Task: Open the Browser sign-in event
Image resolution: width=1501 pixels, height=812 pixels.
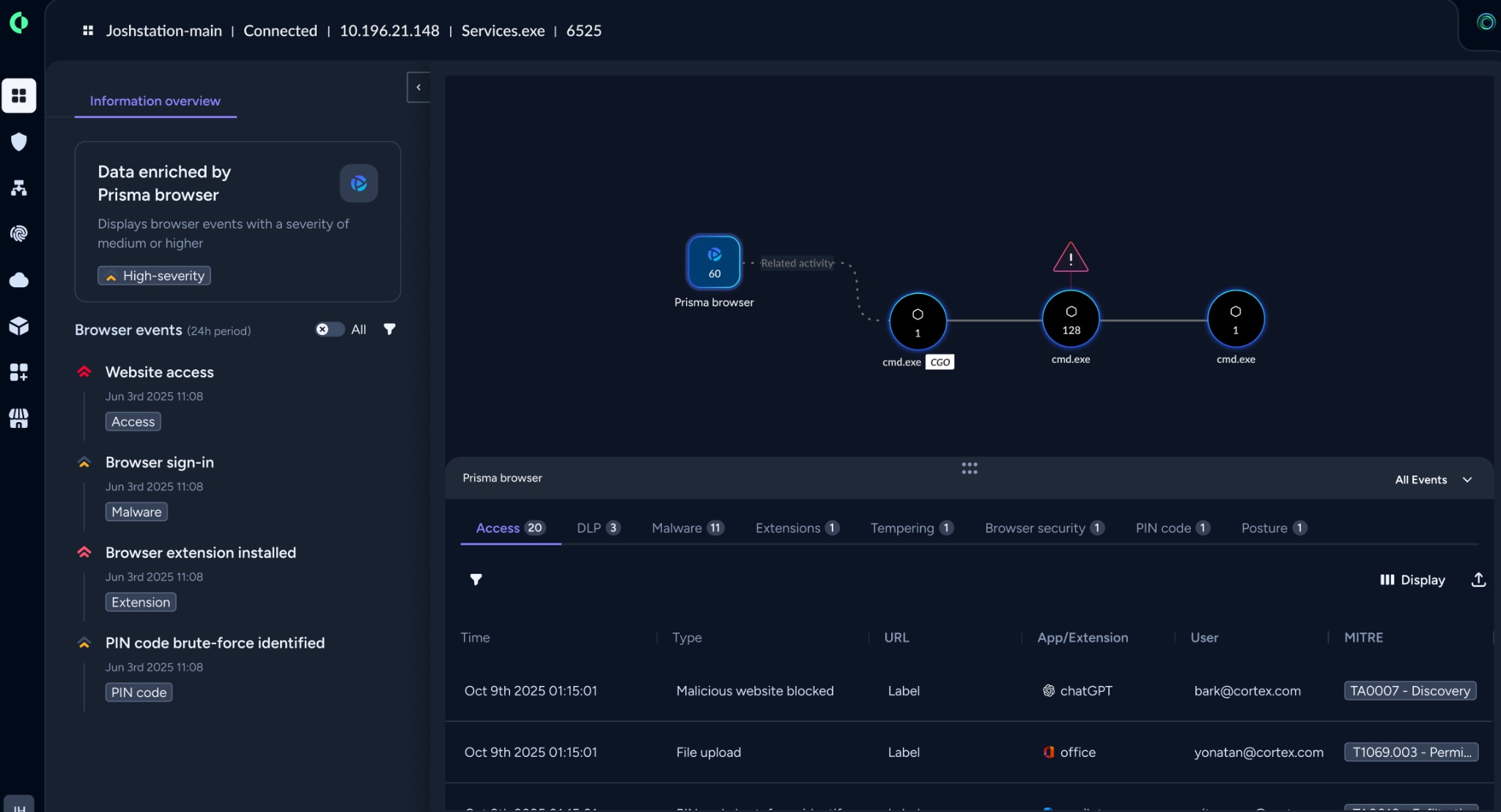Action: (160, 462)
